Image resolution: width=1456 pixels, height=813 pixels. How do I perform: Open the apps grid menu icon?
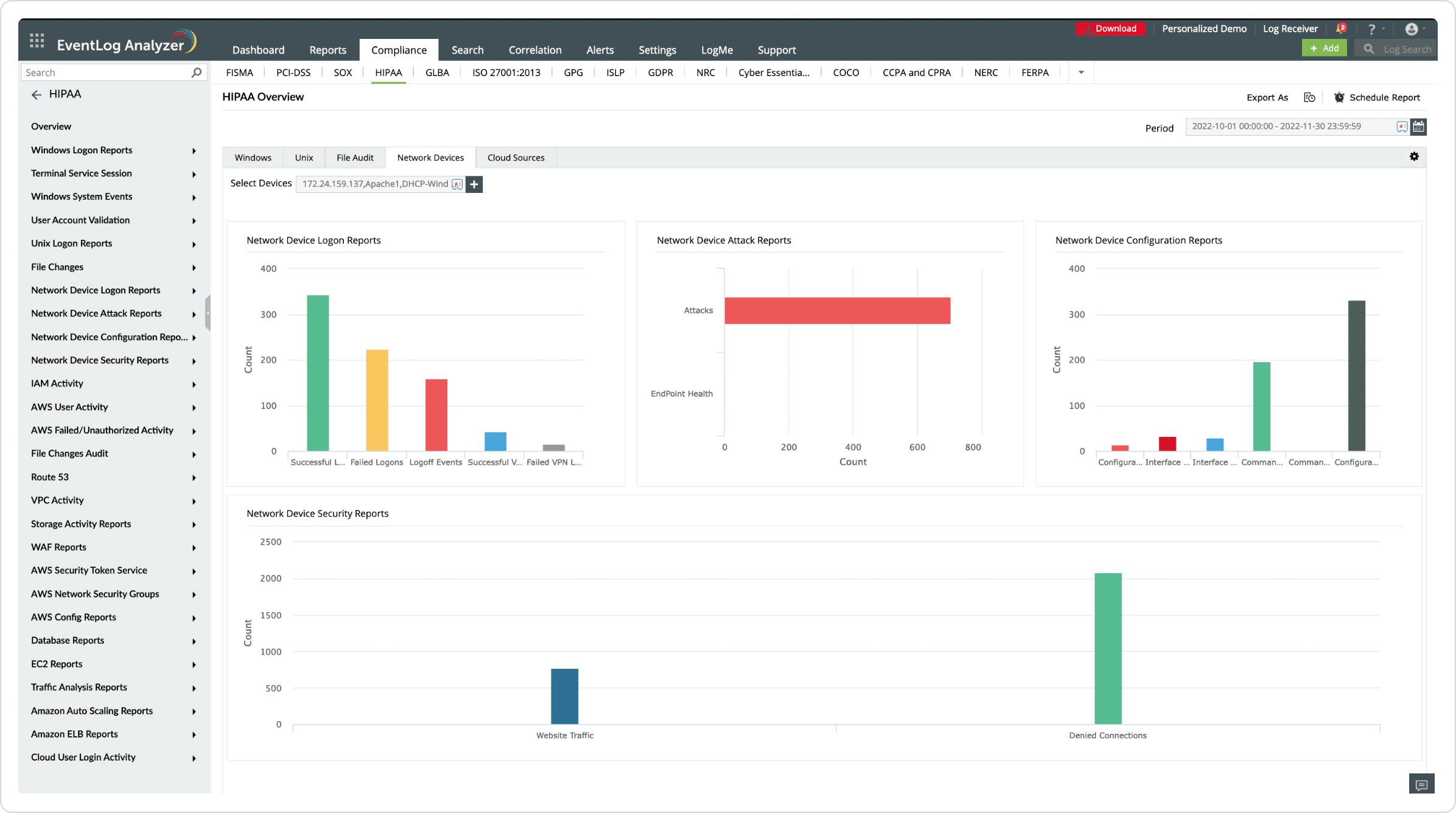(37, 41)
